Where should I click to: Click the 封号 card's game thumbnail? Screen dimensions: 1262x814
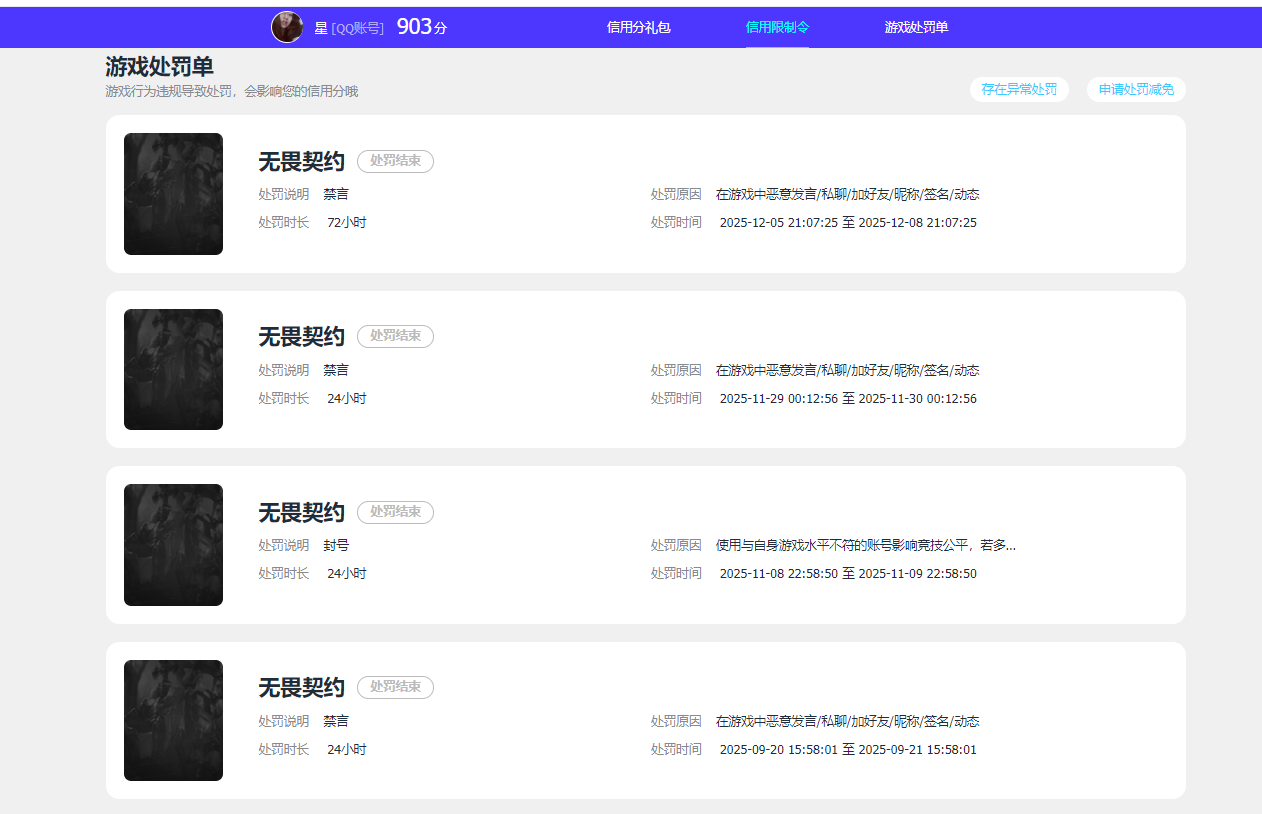coord(173,544)
